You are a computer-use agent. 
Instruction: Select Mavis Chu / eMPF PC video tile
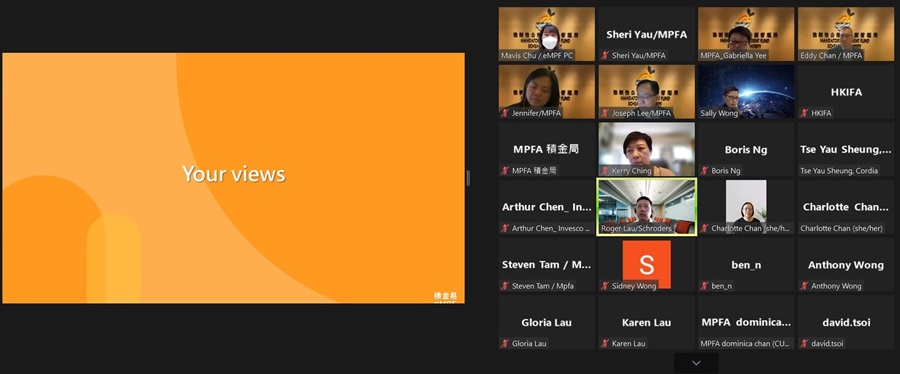(x=546, y=34)
